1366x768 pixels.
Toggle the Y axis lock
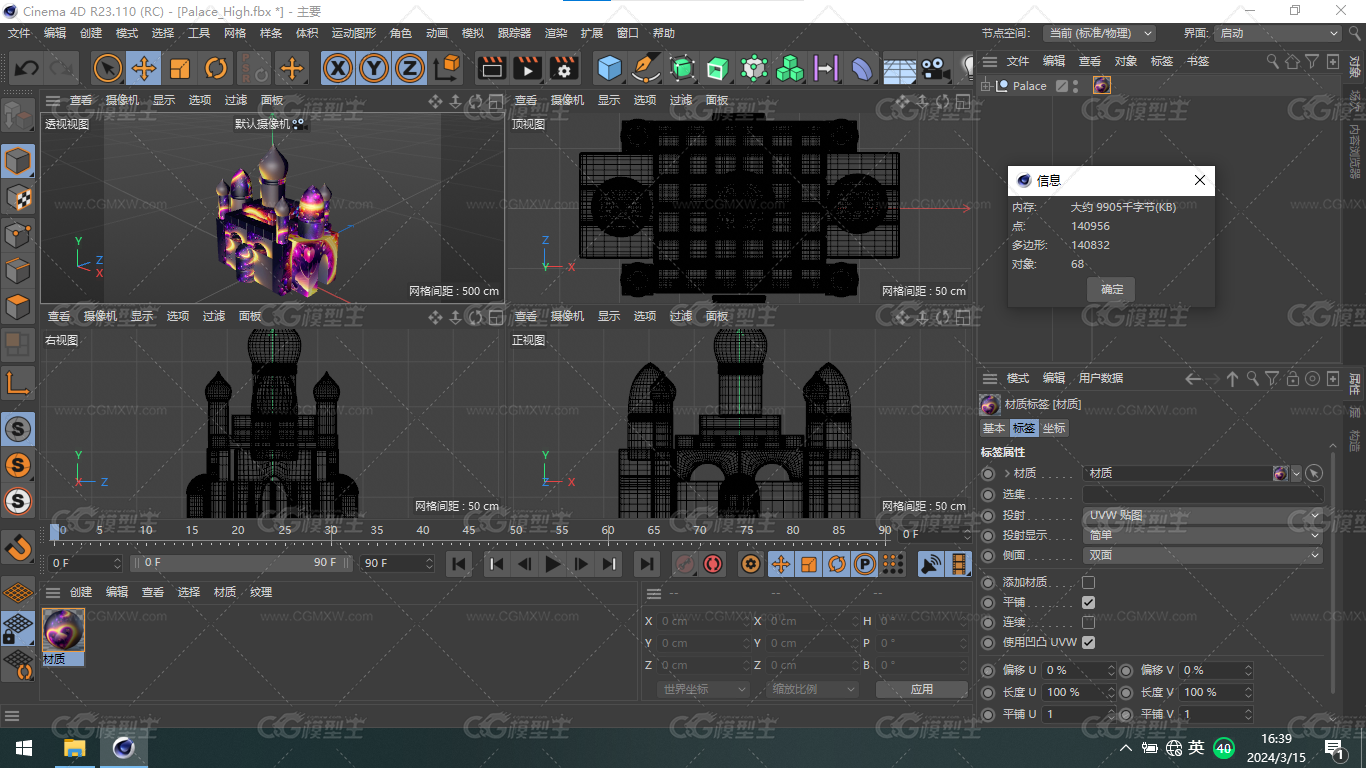374,68
